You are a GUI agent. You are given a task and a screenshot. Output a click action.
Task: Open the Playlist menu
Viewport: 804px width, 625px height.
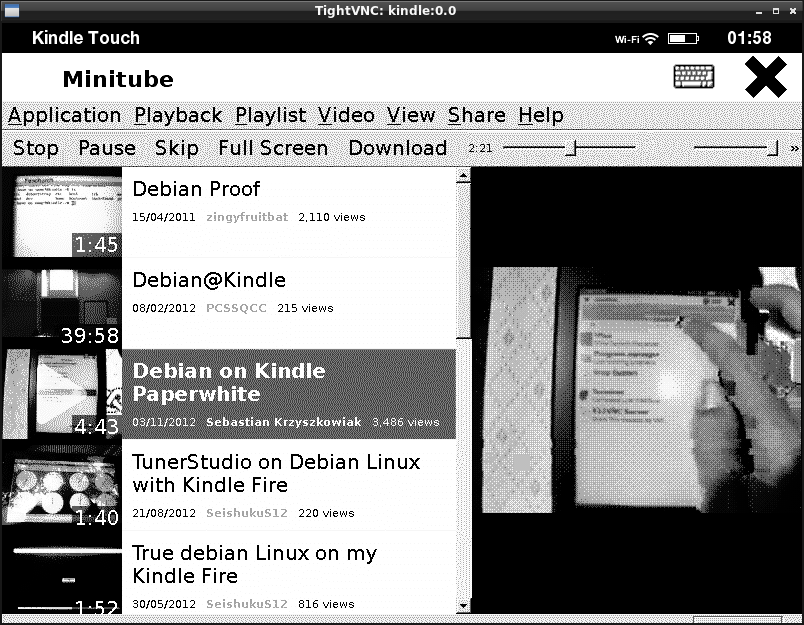pyautogui.click(x=271, y=115)
